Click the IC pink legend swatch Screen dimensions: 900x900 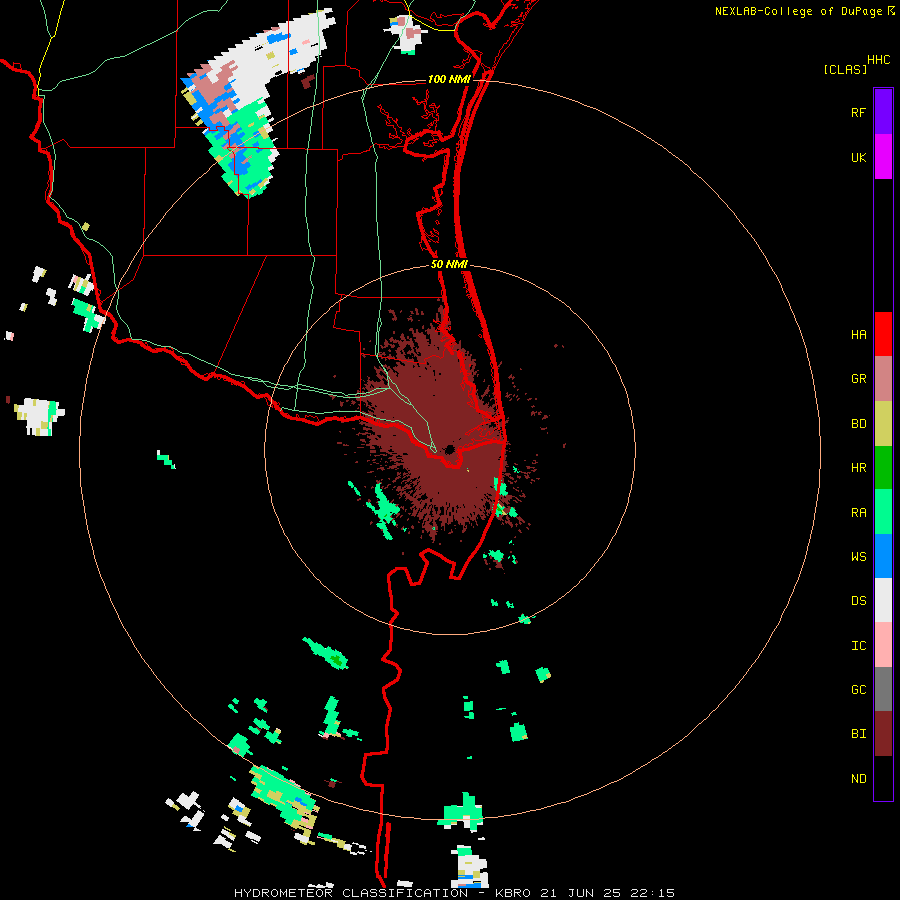coord(883,645)
